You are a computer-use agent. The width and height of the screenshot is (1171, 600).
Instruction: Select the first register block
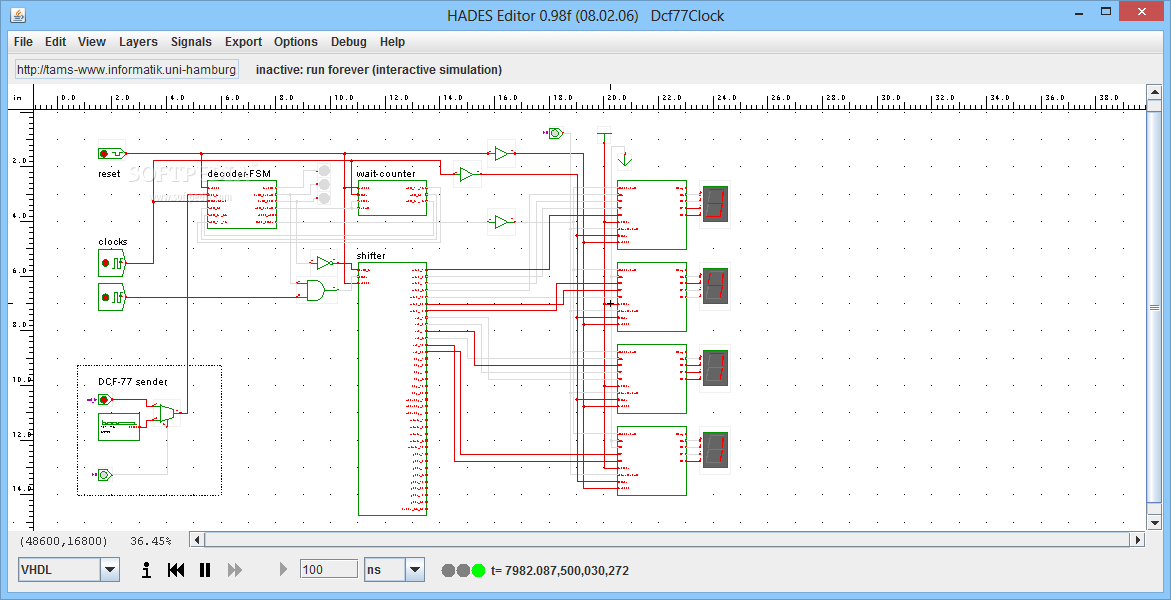tap(652, 214)
